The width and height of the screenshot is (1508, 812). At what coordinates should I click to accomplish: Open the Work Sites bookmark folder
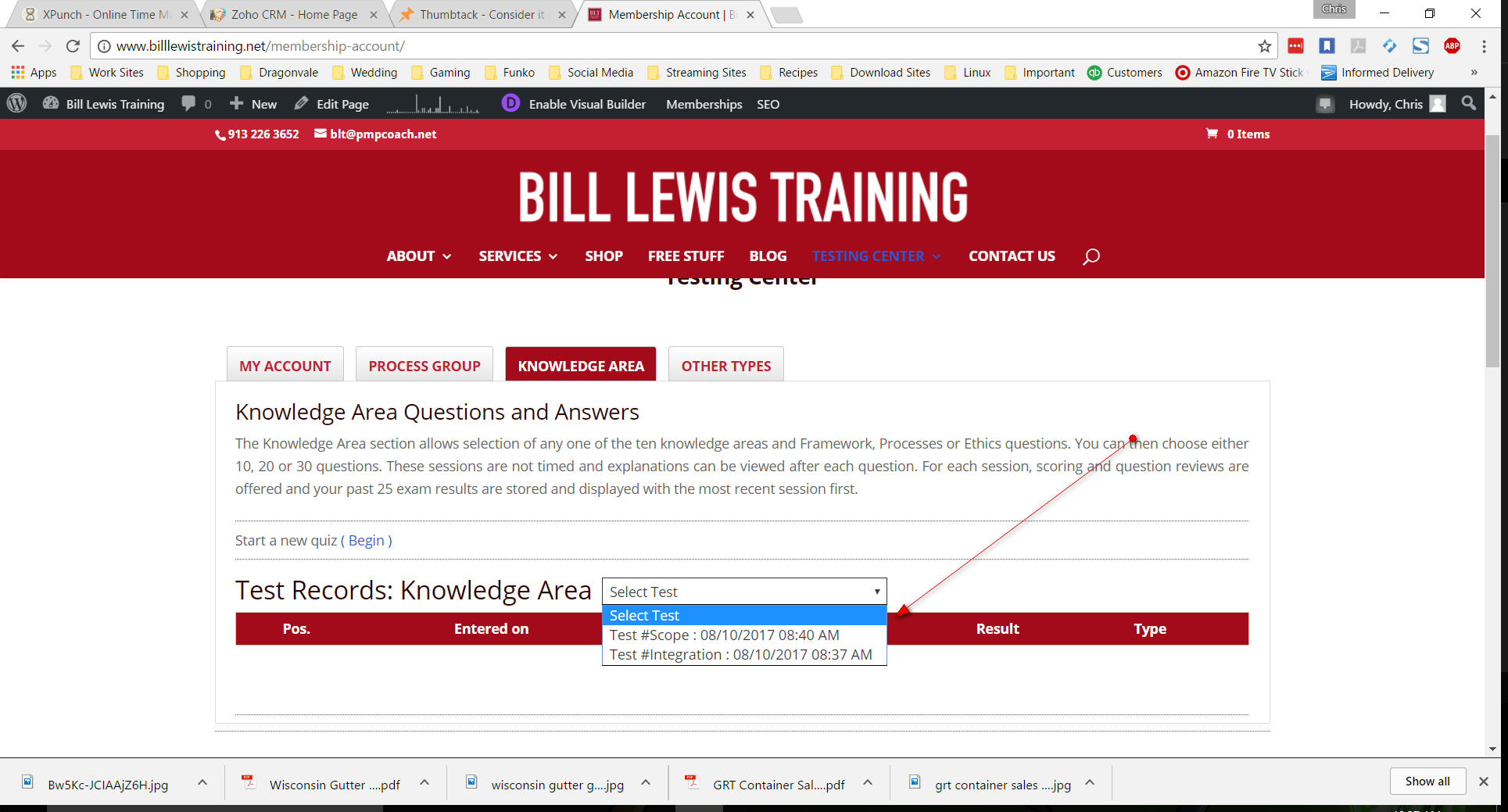click(x=108, y=73)
